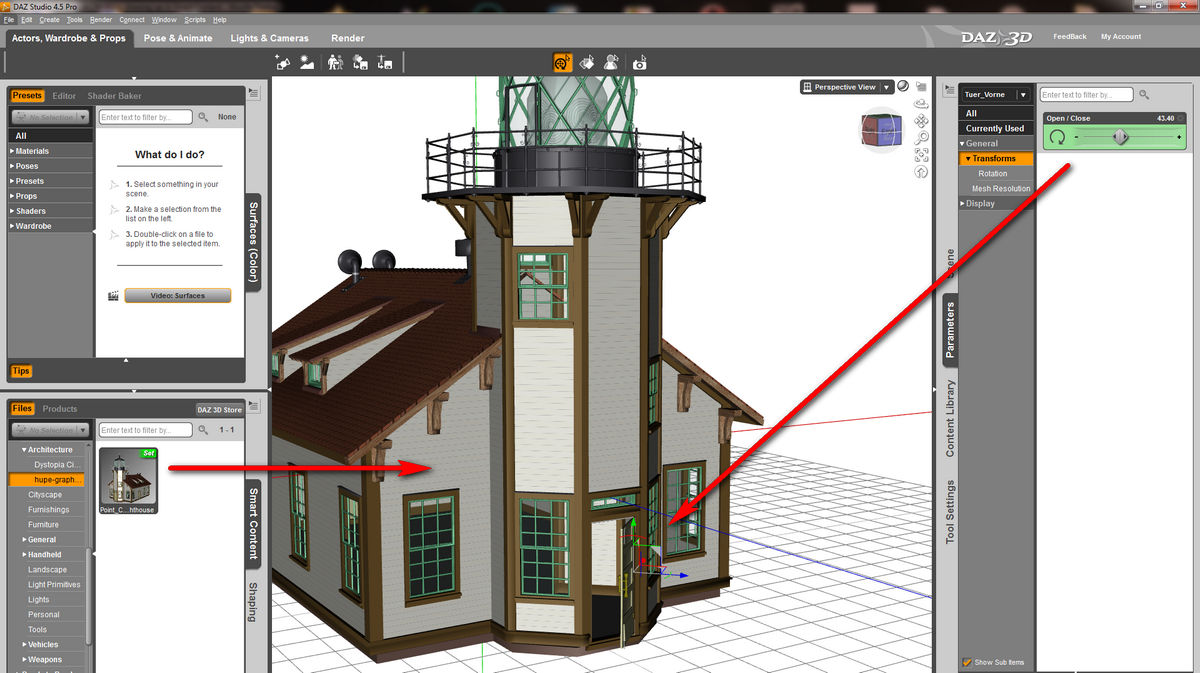Click the video clapperboard icon in Tips

114,296
